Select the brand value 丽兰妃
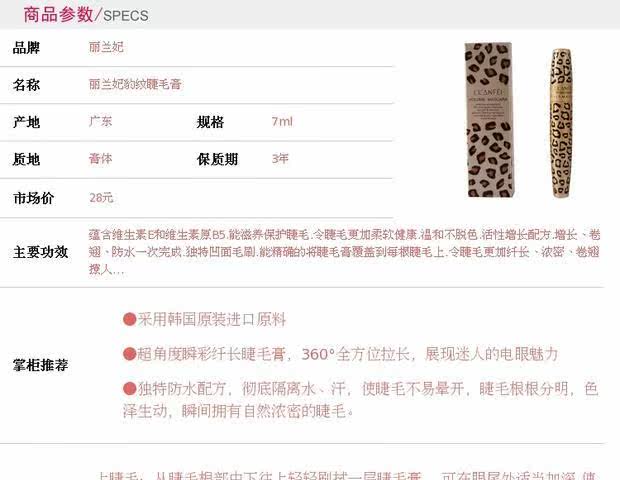Screen dimensions: 620x480 (x=106, y=47)
